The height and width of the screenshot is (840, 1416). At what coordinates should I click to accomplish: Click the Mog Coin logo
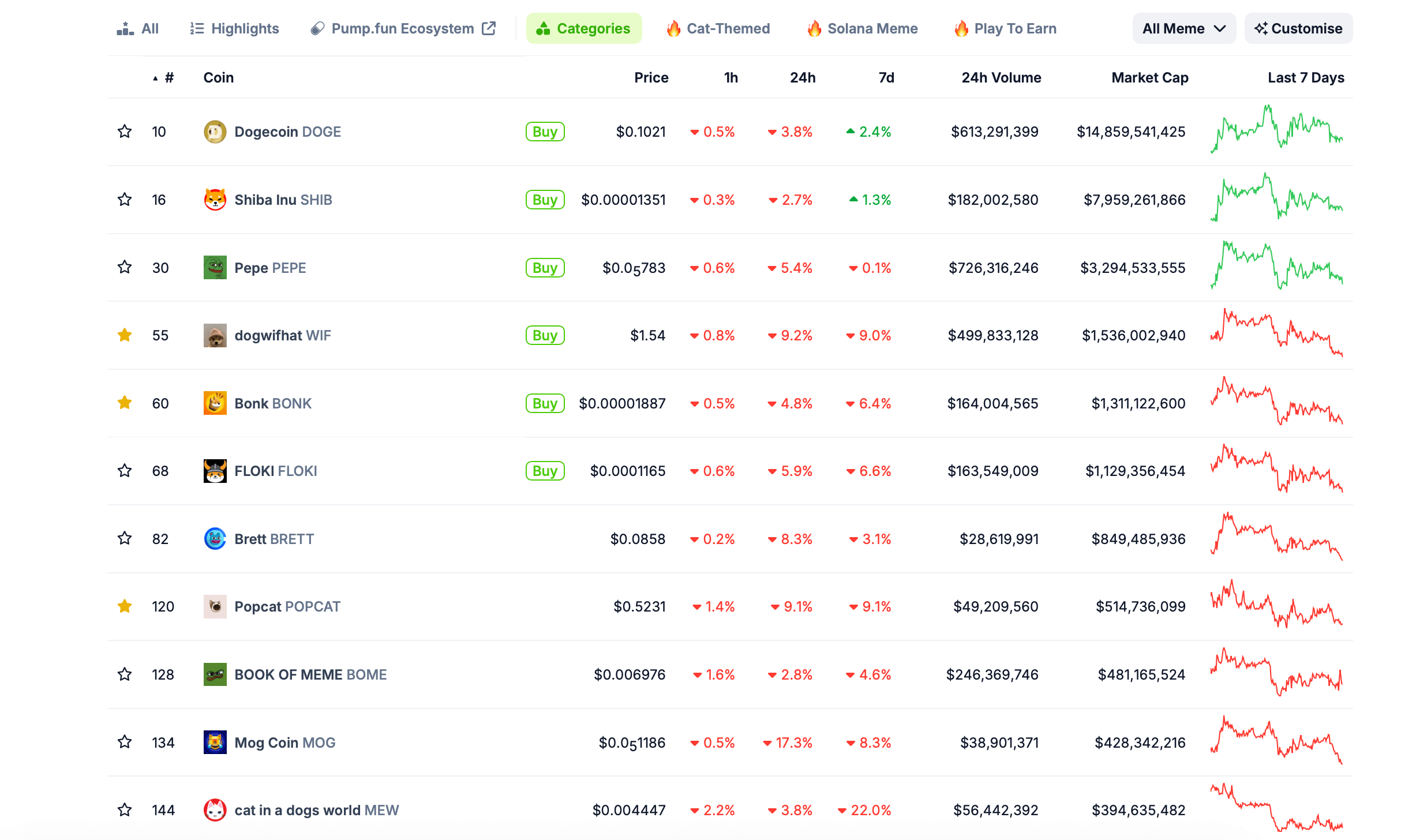point(215,742)
